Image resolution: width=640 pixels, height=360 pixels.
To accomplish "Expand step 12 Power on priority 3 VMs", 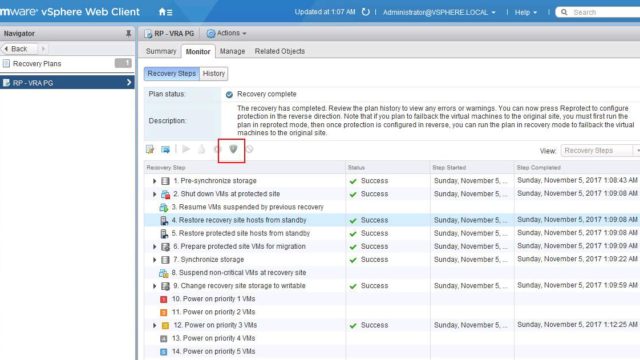I will pyautogui.click(x=155, y=325).
